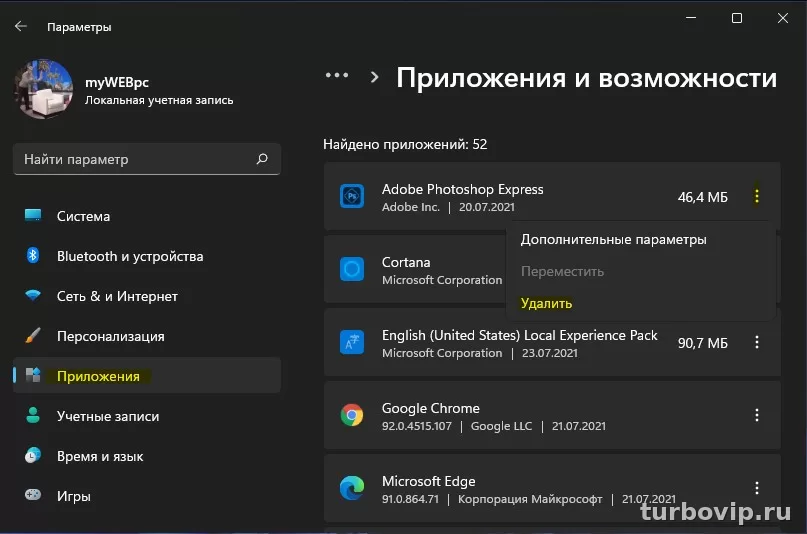Click the Приложения sidebar icon
The height and width of the screenshot is (534, 807).
[33, 375]
